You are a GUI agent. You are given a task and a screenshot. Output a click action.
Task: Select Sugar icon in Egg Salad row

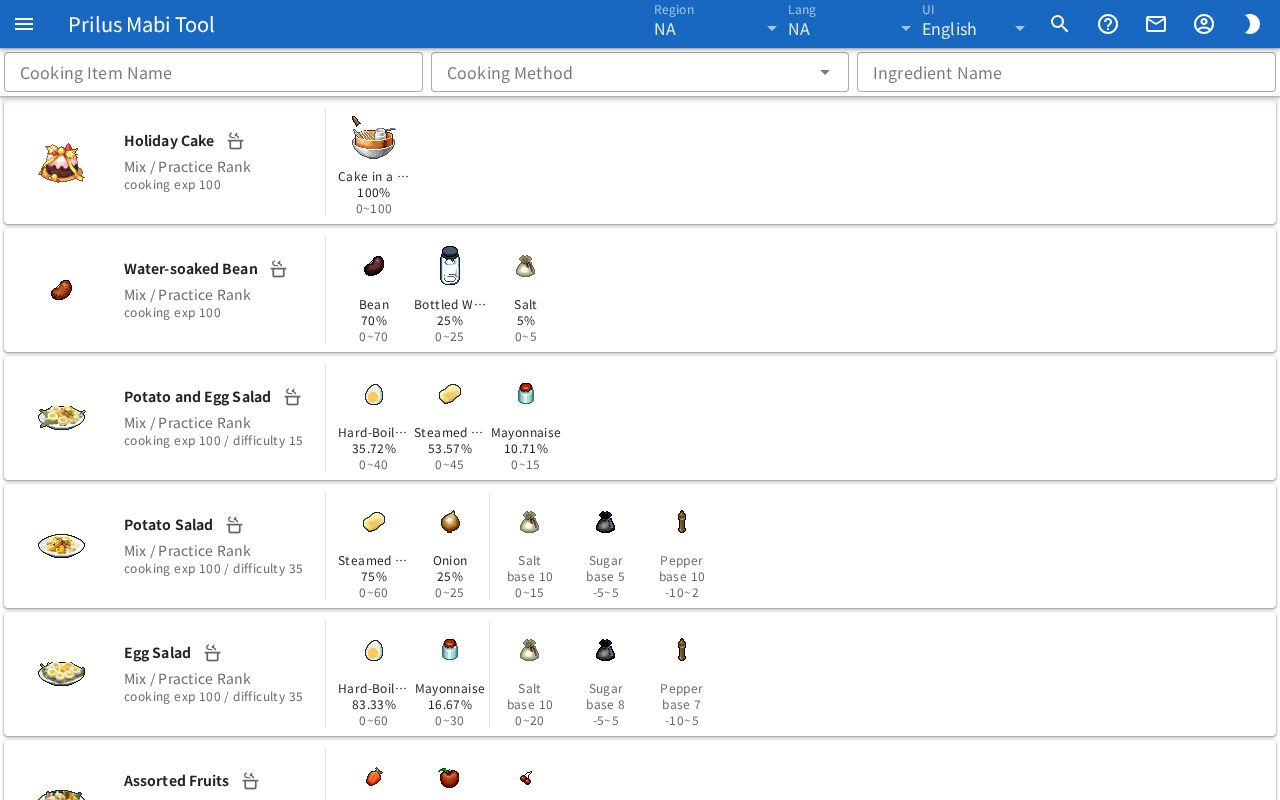[x=606, y=650]
